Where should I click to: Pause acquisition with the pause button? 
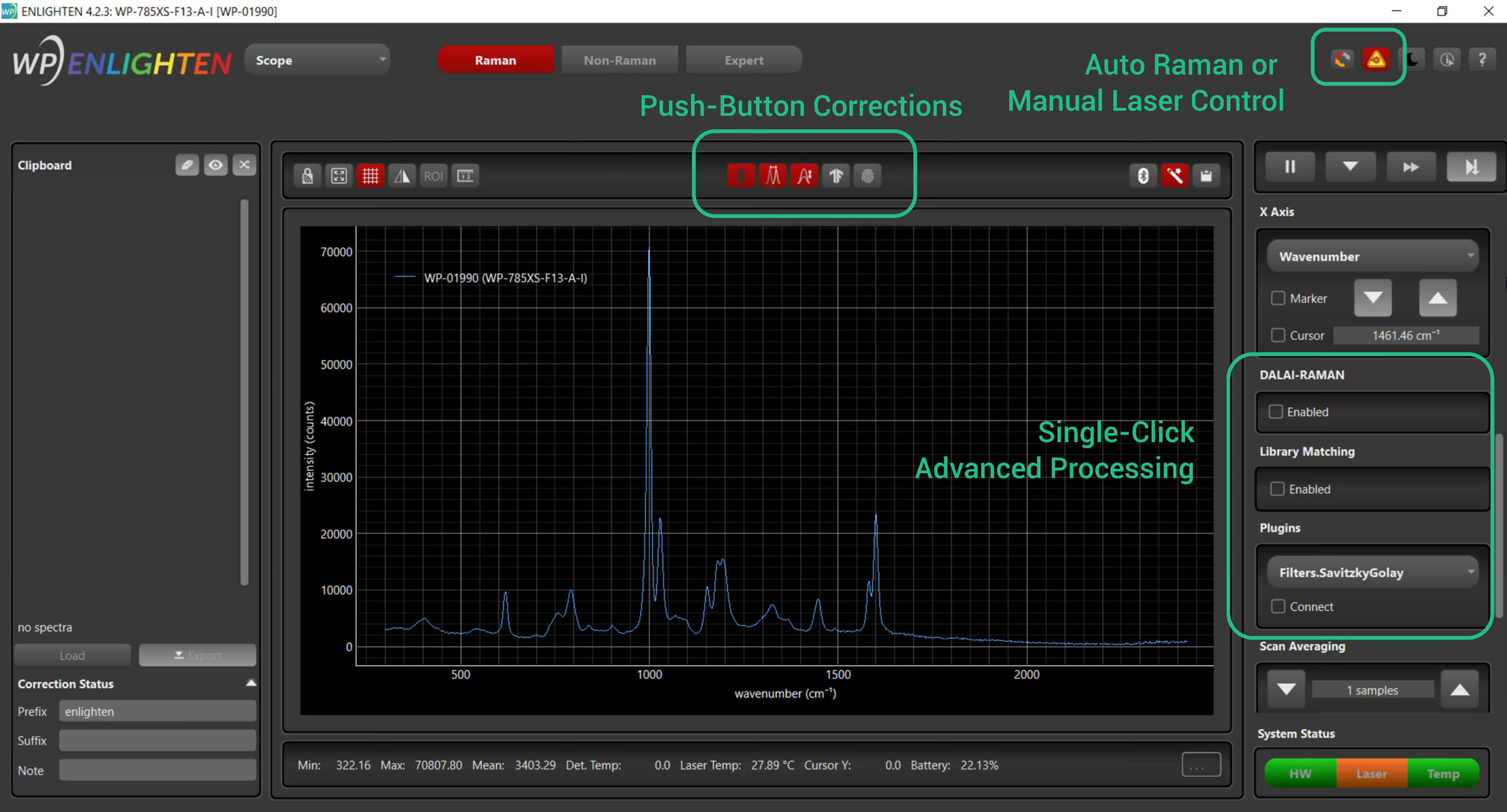click(1290, 167)
